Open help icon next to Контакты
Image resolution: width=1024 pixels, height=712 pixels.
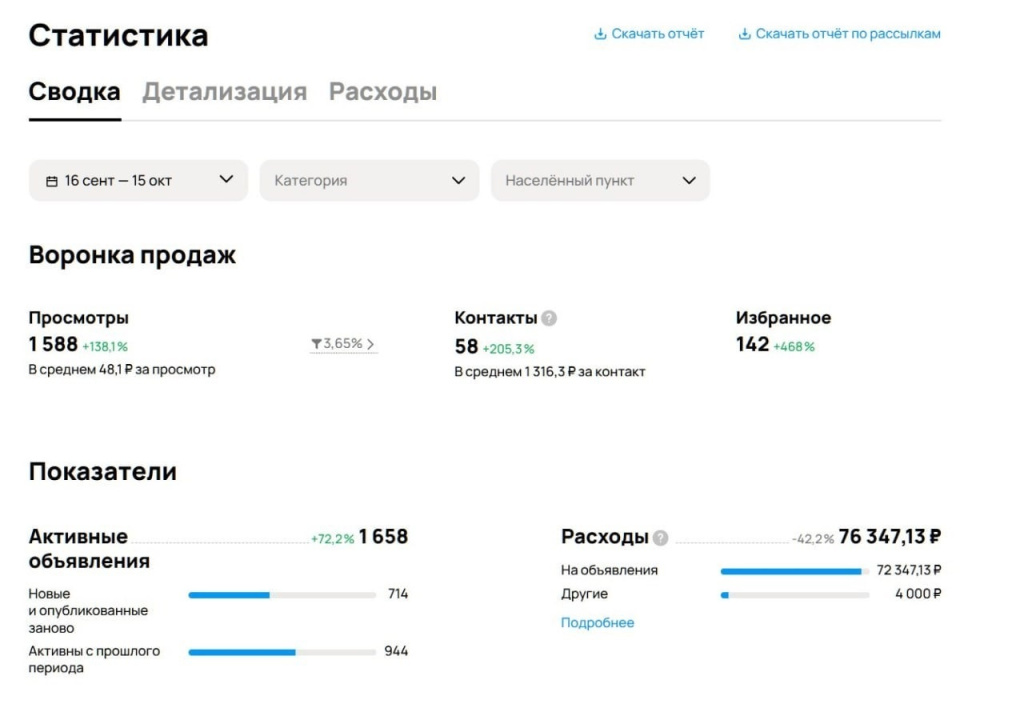click(x=549, y=318)
